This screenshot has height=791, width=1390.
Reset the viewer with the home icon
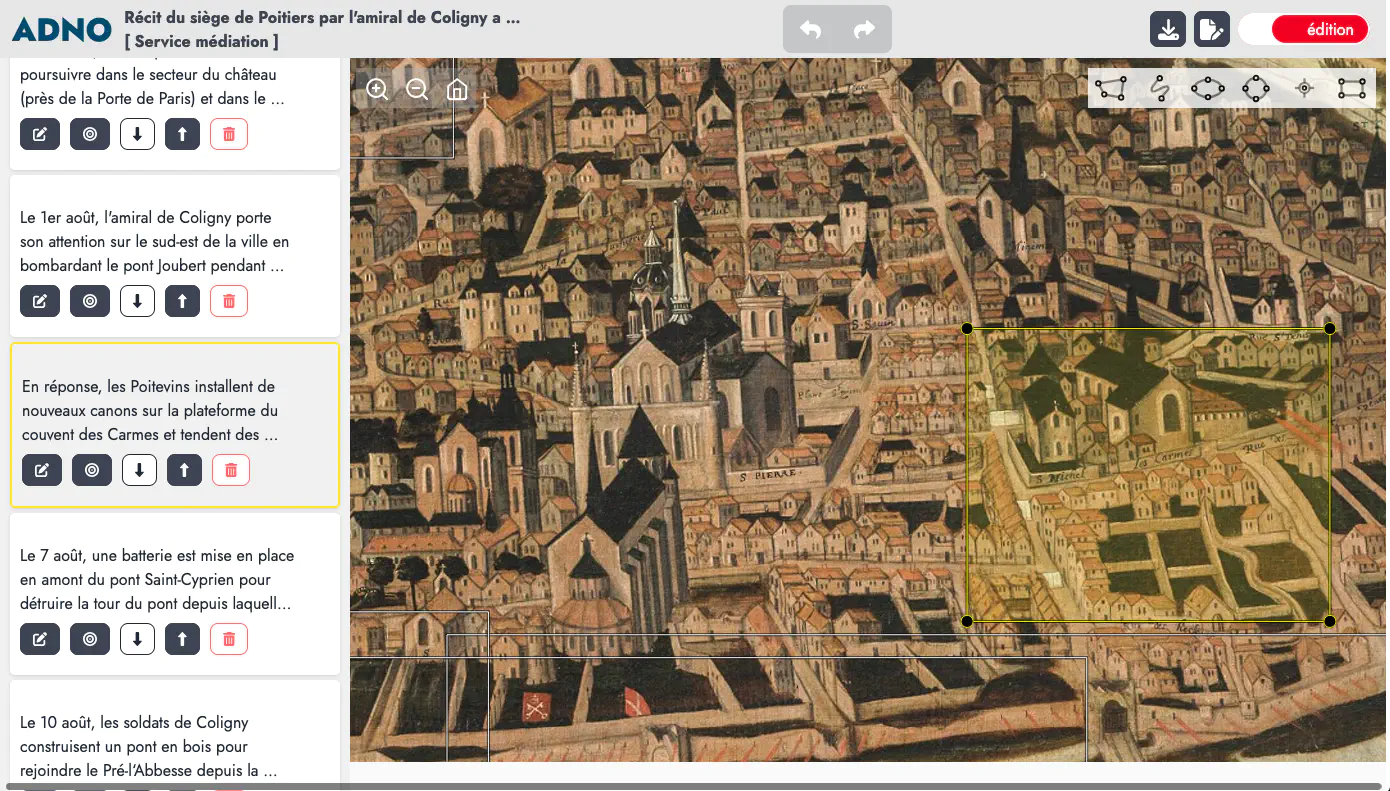[457, 89]
